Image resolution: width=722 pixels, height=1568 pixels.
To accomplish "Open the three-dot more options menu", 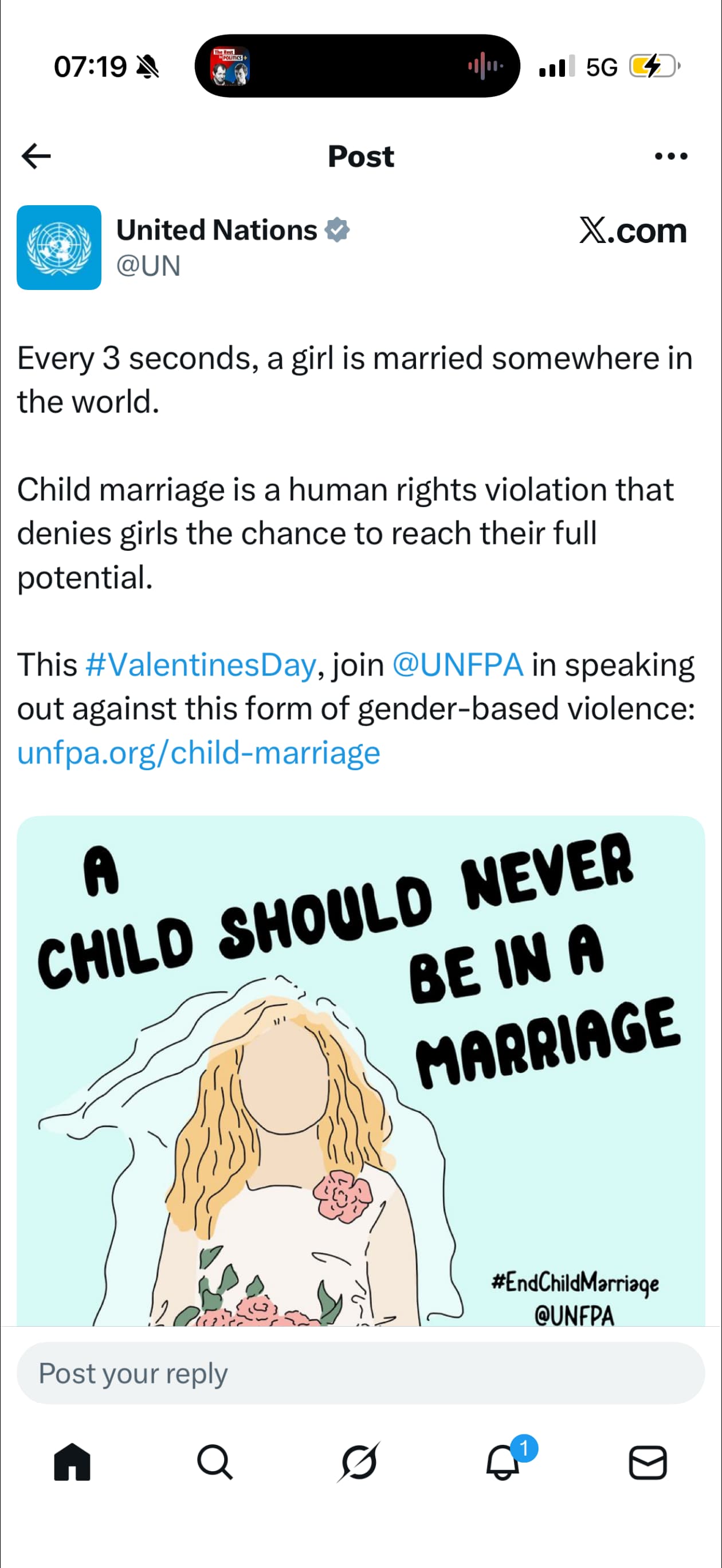I will (x=671, y=156).
